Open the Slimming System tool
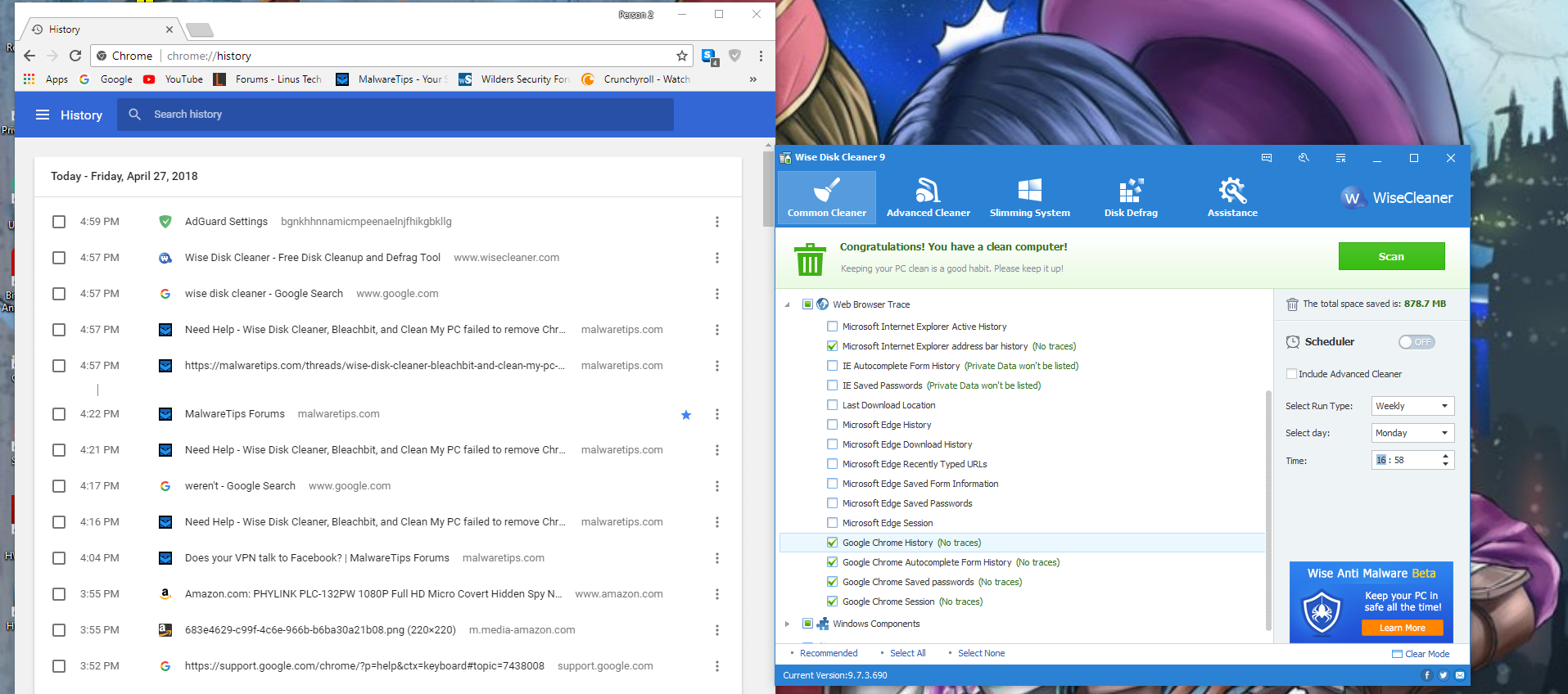The width and height of the screenshot is (1568, 694). coord(1029,198)
